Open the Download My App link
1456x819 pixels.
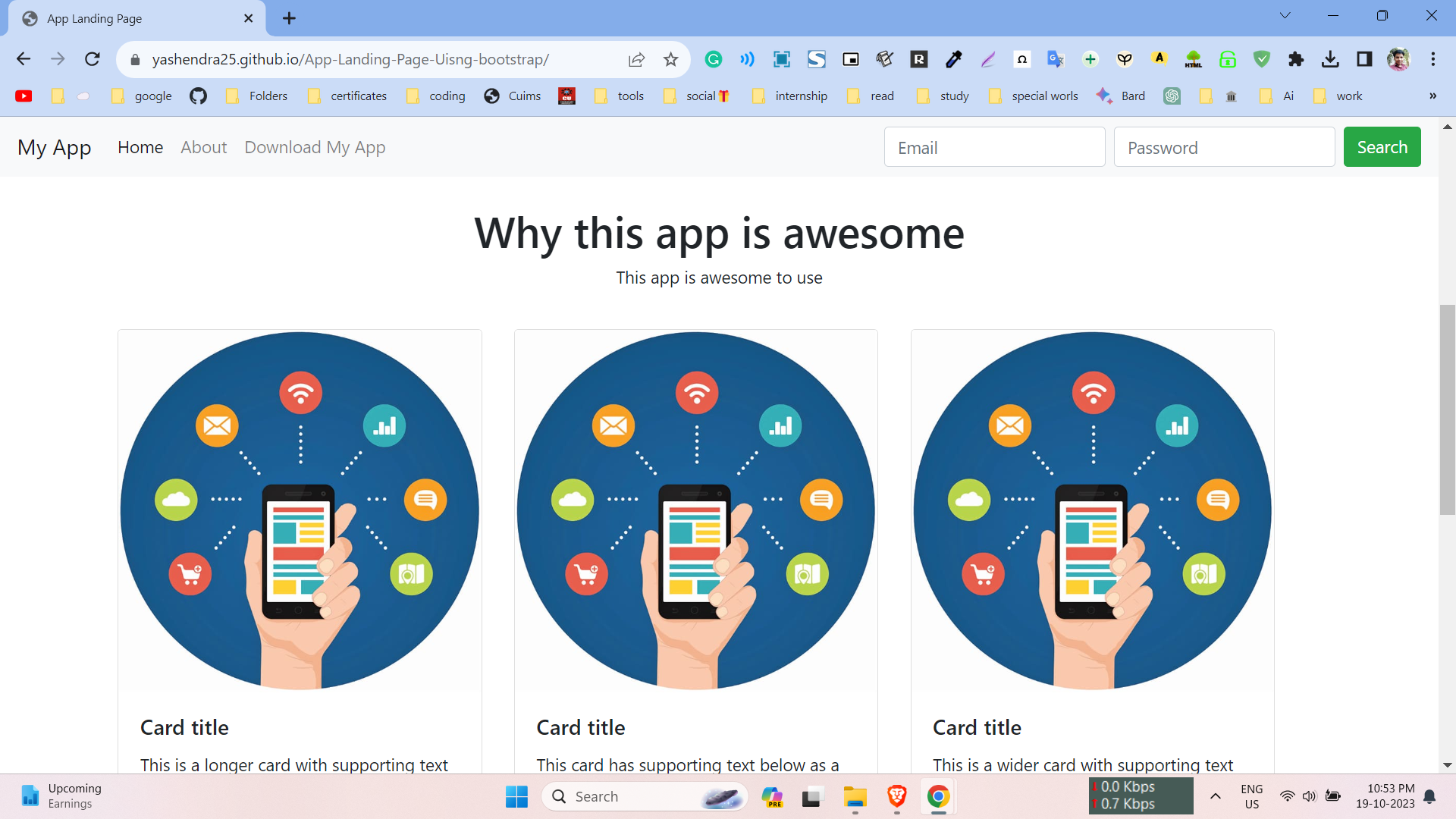pyautogui.click(x=315, y=147)
